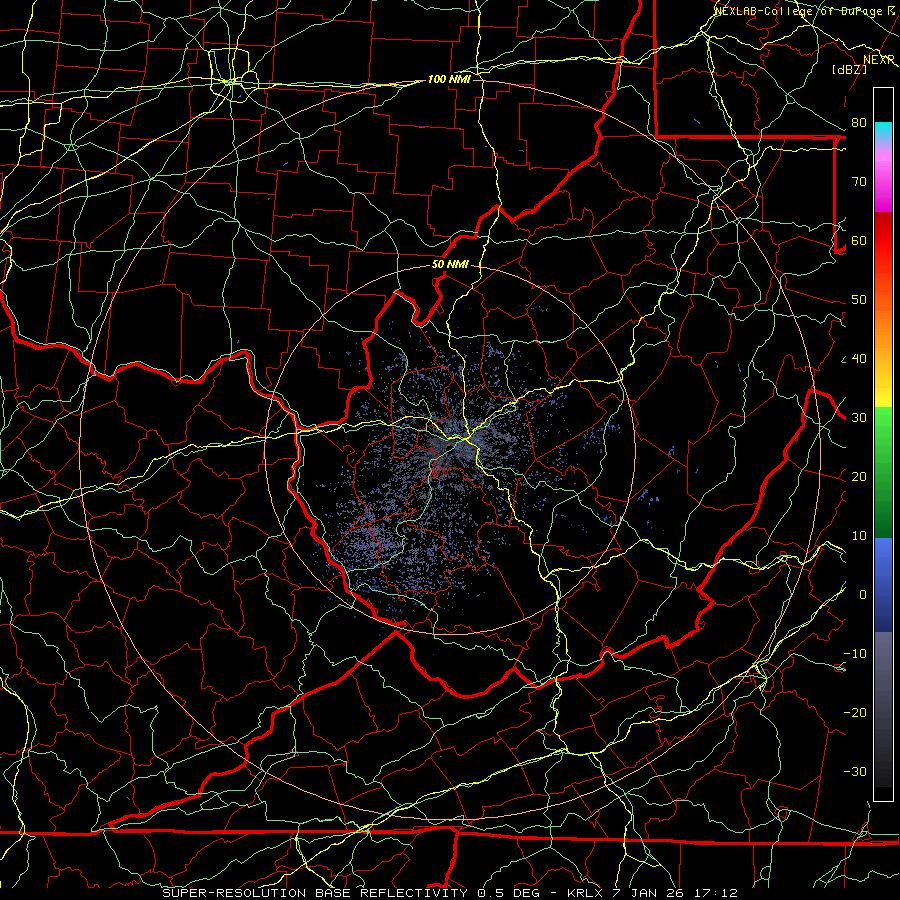Click the blue segment of the color bar
Screen dimensions: 900x900
883,584
